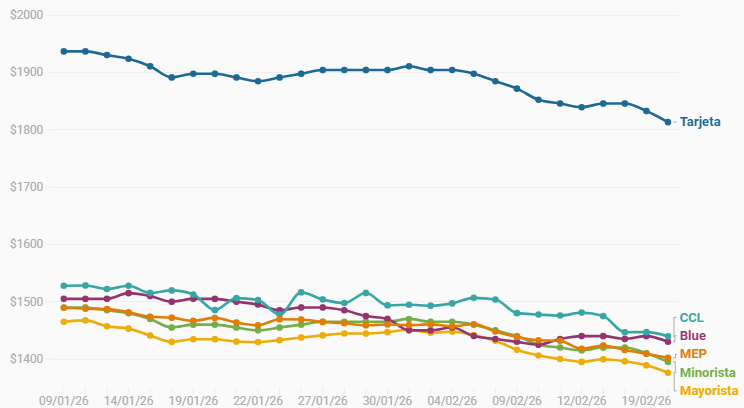Select the MEP legend label

click(692, 354)
